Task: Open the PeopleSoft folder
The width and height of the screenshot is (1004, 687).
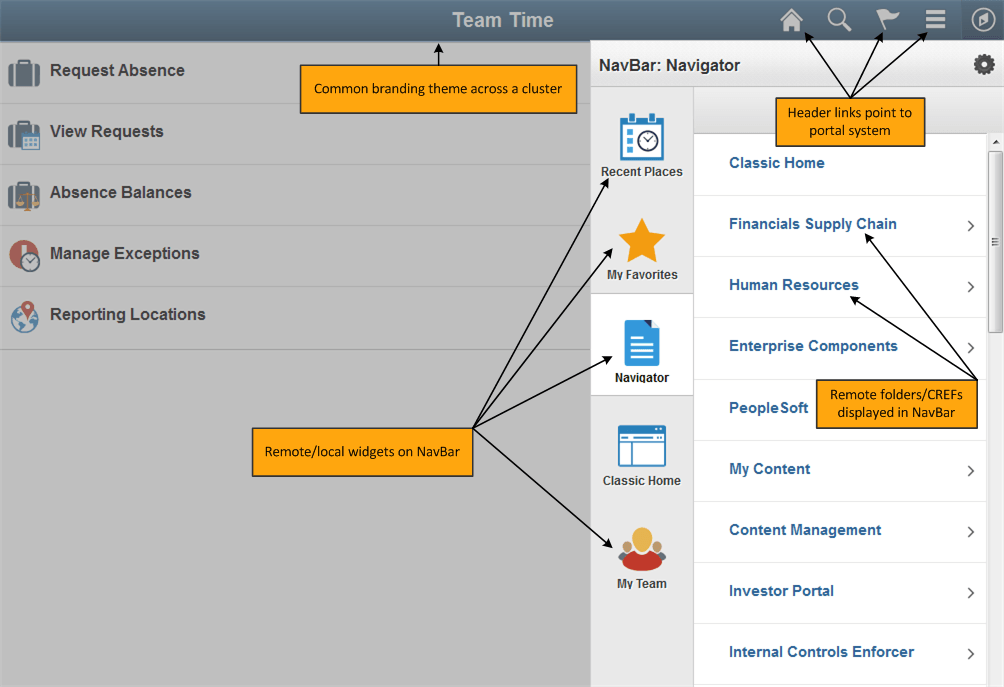Action: coord(768,408)
